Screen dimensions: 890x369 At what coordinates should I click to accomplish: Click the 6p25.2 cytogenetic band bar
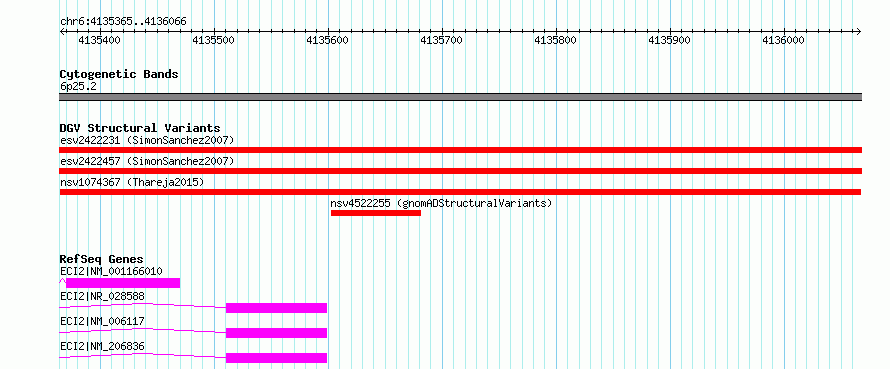[460, 97]
